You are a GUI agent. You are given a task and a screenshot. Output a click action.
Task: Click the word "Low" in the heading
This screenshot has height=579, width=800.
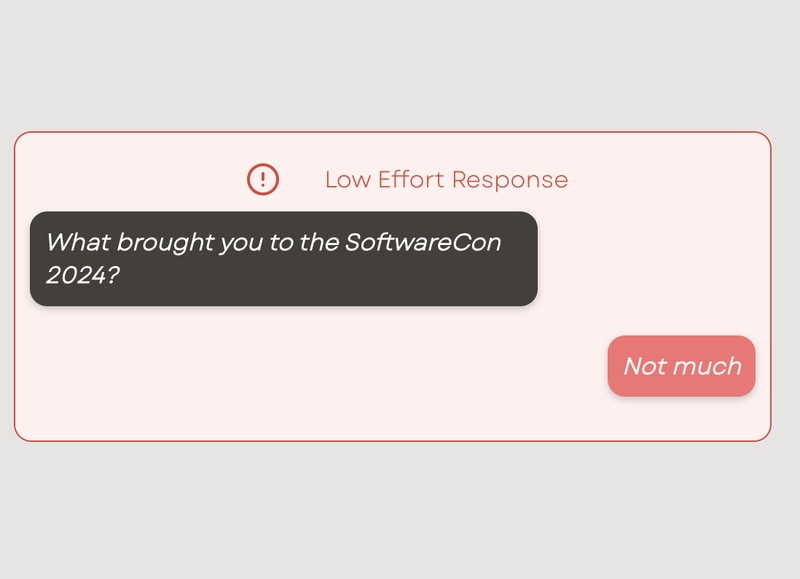(x=347, y=180)
